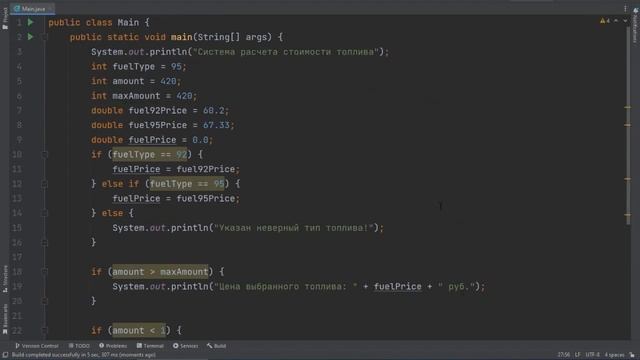Click the warning stripe mark near line 7
Screen dimensions: 640x360
628,107
